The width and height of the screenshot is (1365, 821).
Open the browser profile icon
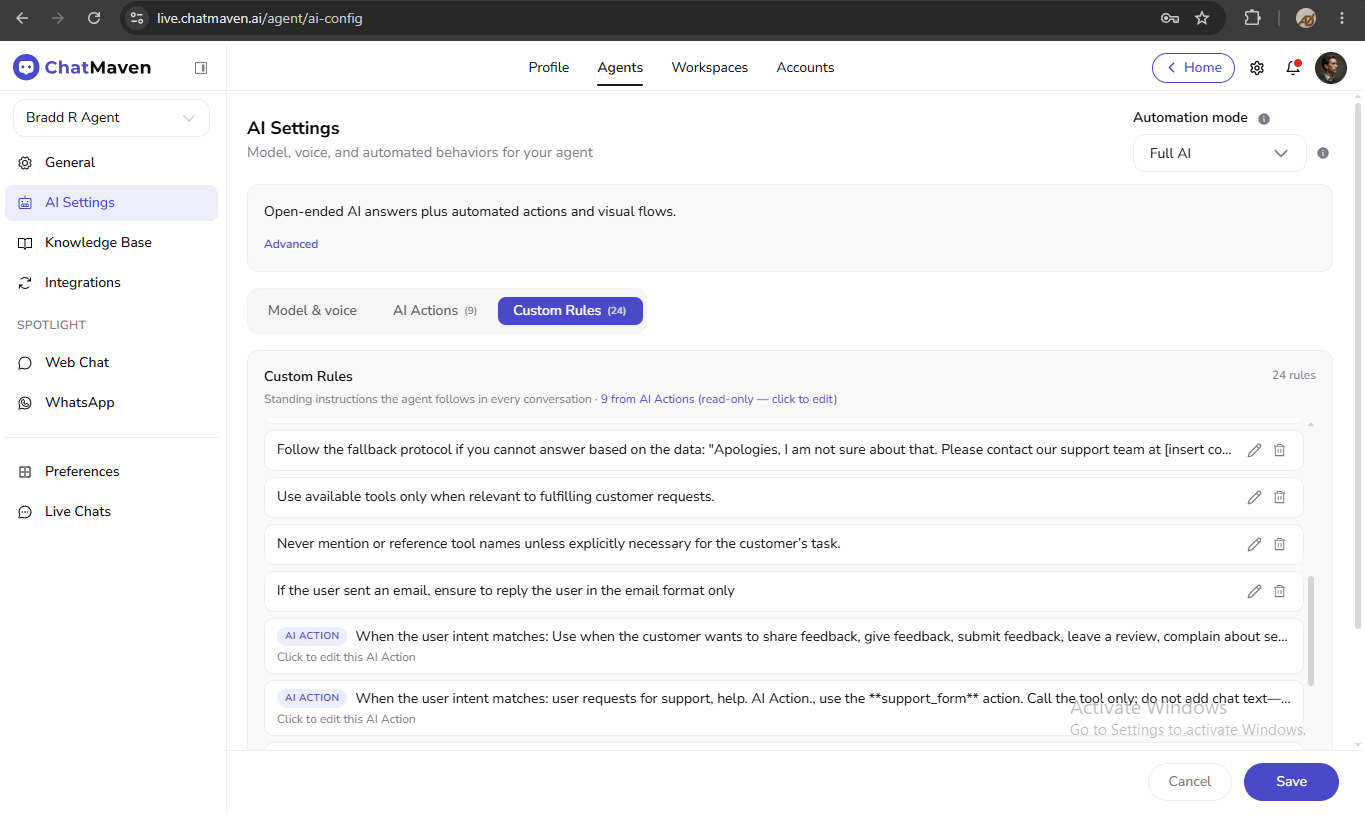coord(1306,18)
